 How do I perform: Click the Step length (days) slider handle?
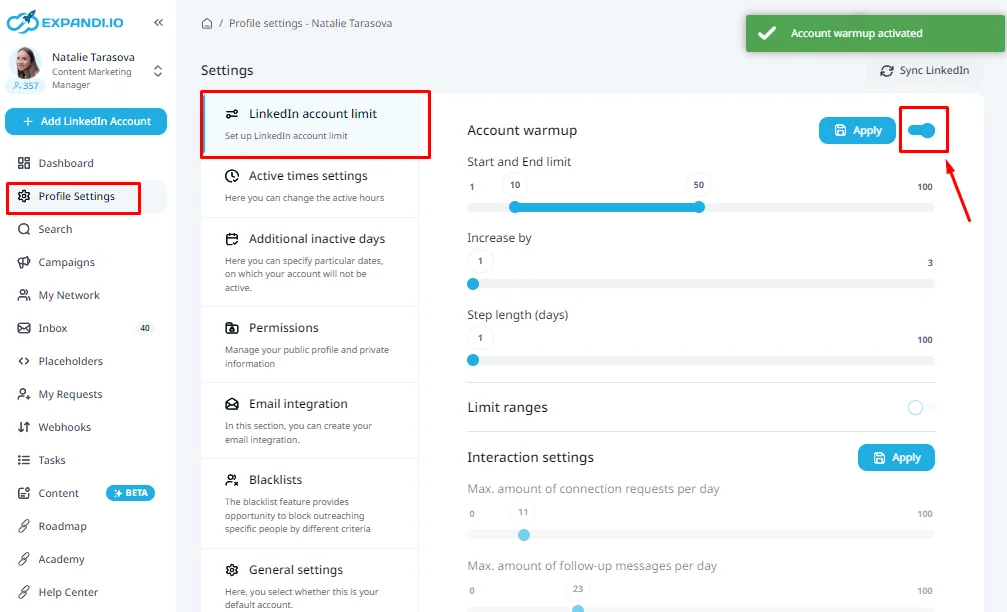(x=473, y=360)
